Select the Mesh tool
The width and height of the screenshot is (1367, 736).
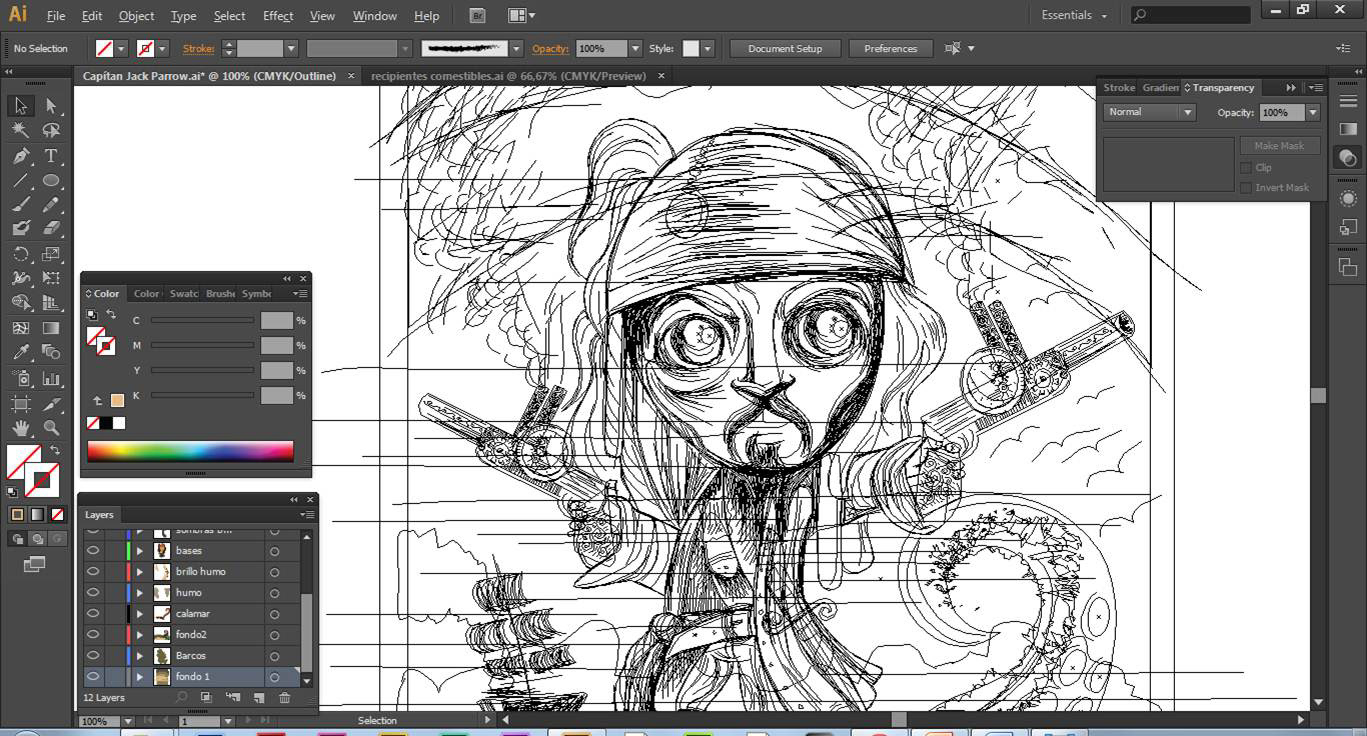click(x=20, y=327)
